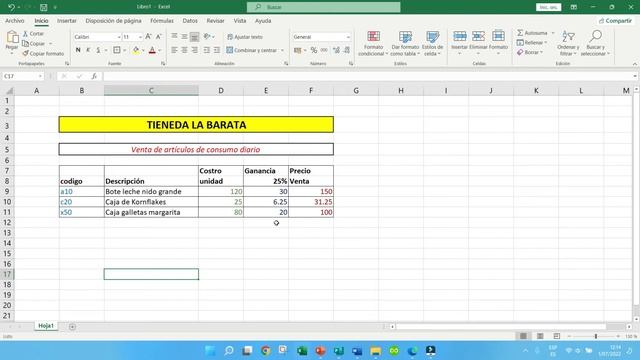
Task: Click the Pegar (paste) clipboard icon
Action: point(12,38)
